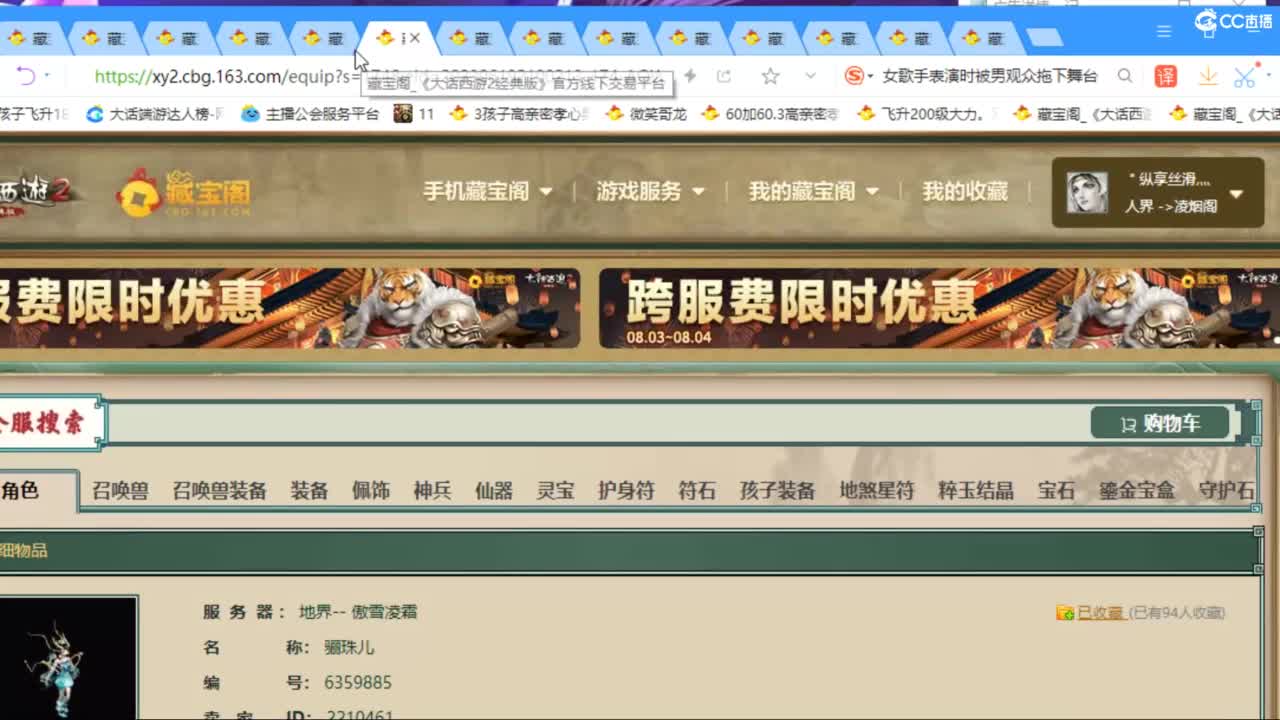
Task: Open bookmark 60加60.3高亲密
Action: coord(771,114)
